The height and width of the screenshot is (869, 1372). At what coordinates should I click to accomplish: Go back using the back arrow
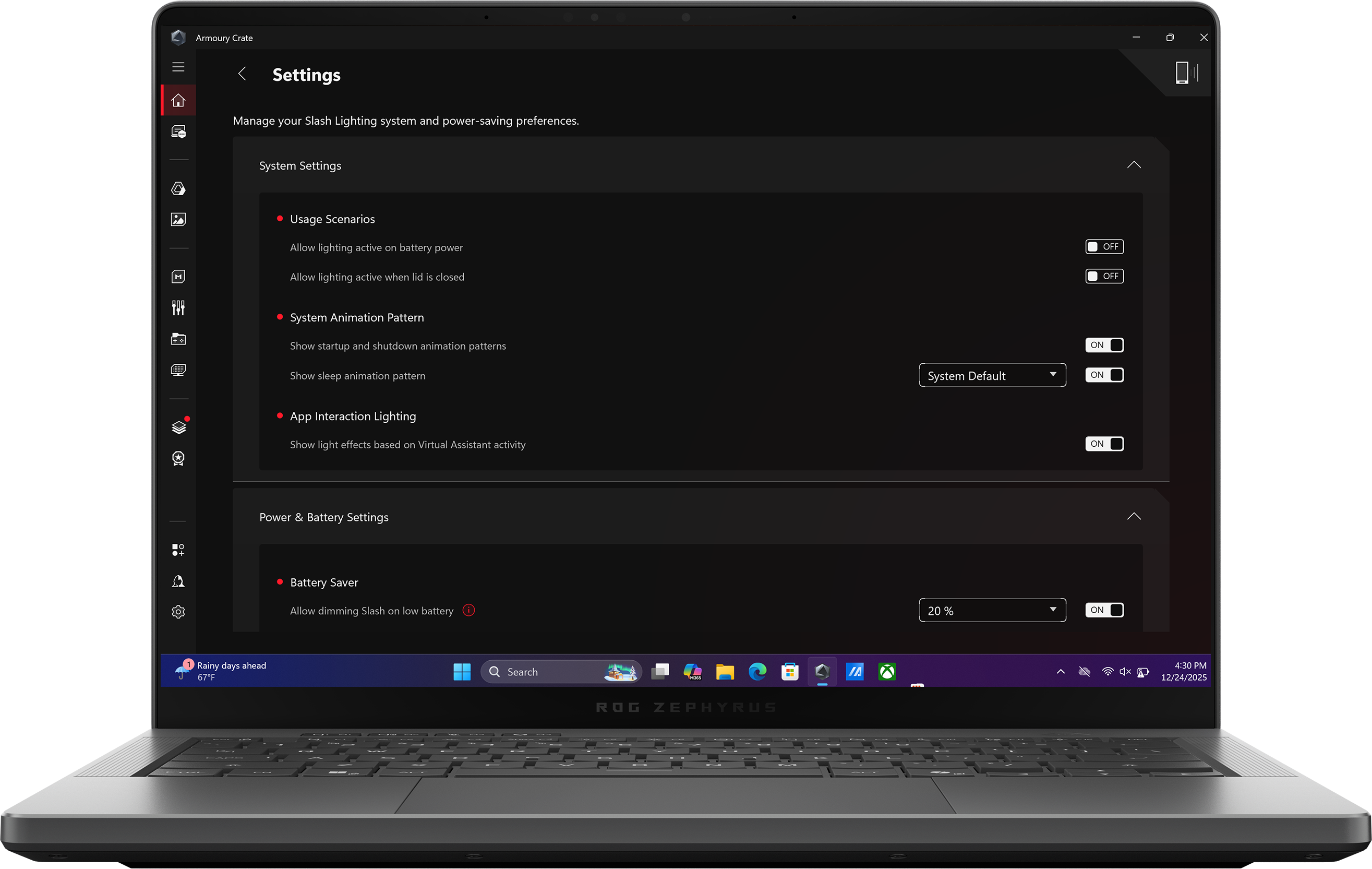click(x=242, y=74)
